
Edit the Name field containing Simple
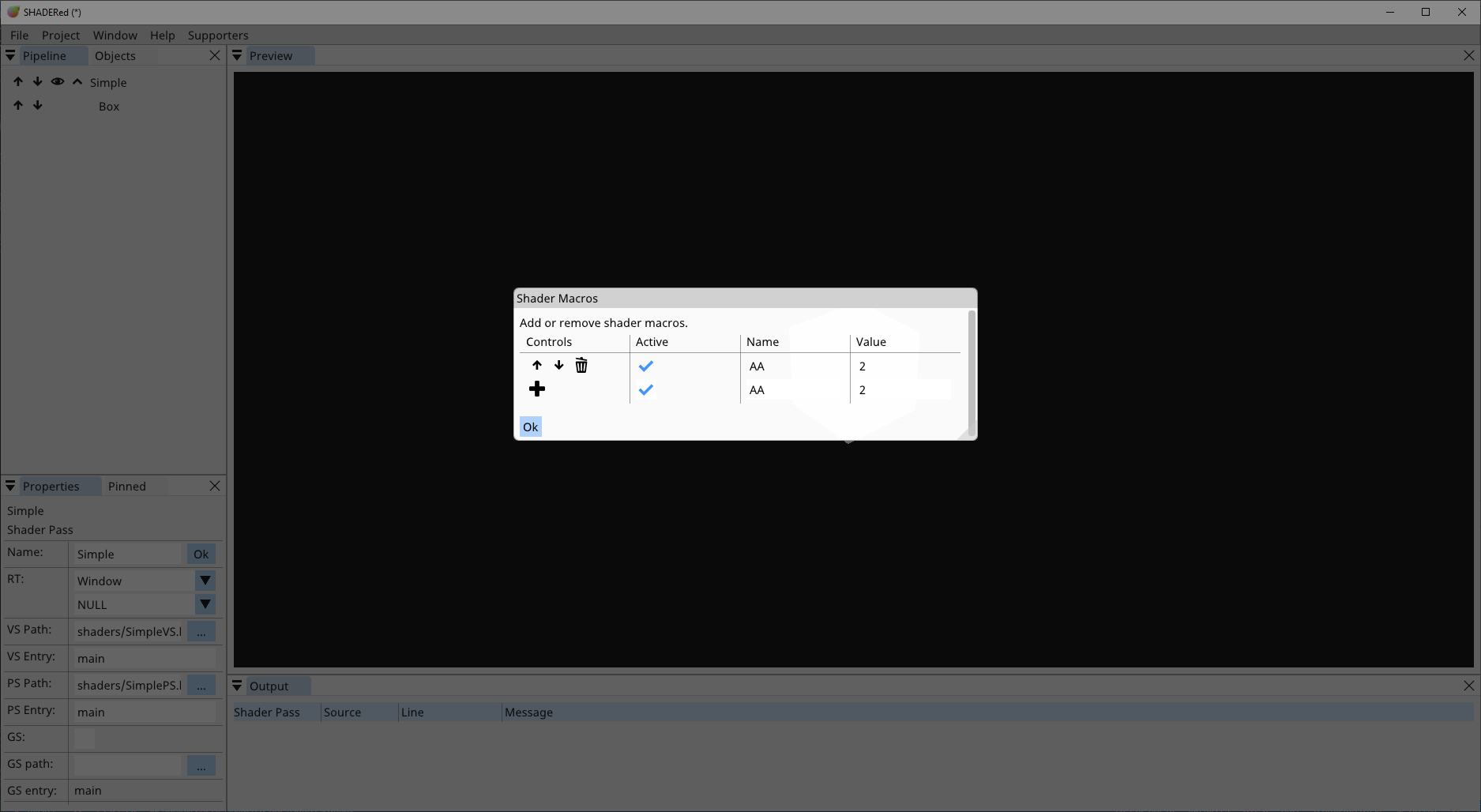(128, 554)
